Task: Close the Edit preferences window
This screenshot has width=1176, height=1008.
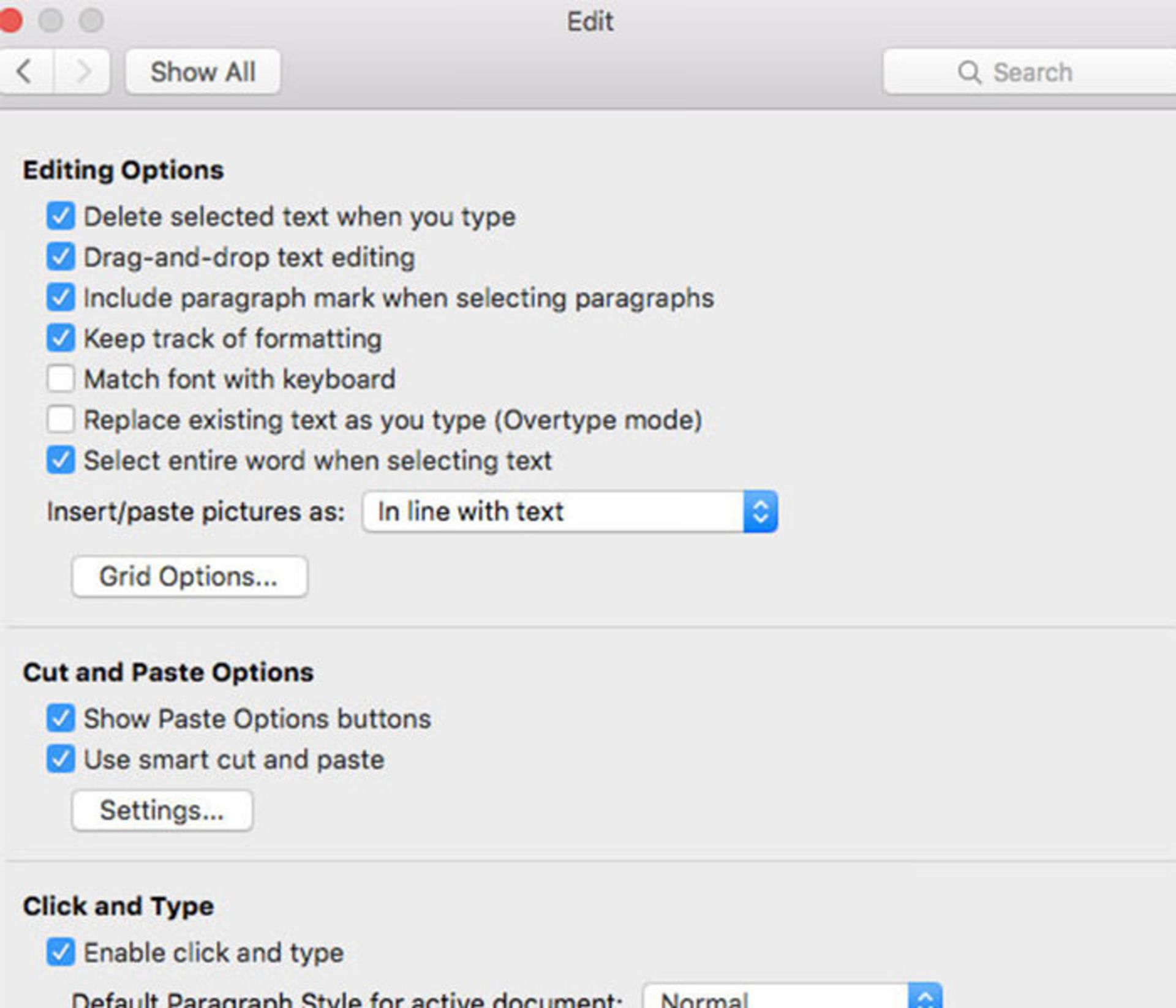Action: point(10,20)
